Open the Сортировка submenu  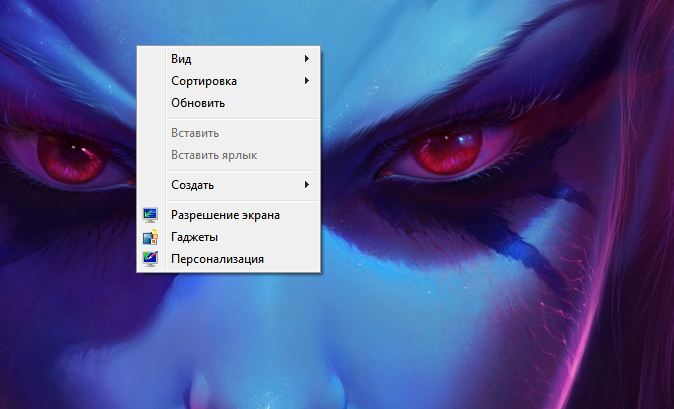228,81
